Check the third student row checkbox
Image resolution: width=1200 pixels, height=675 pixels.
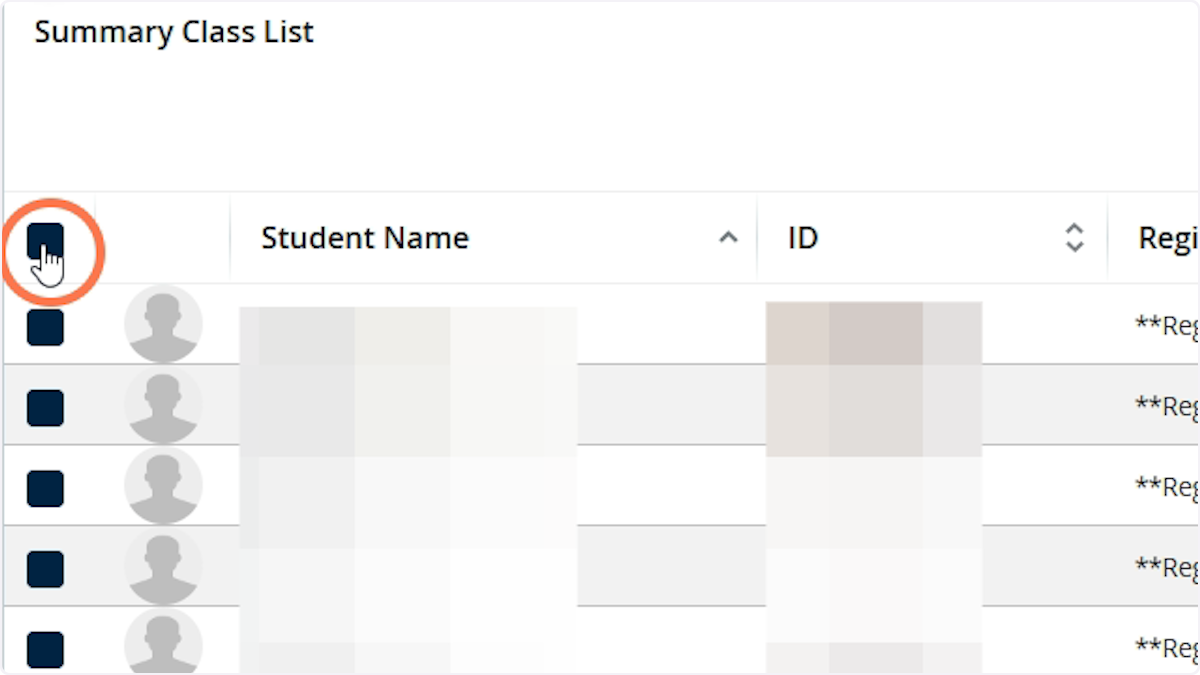(45, 489)
